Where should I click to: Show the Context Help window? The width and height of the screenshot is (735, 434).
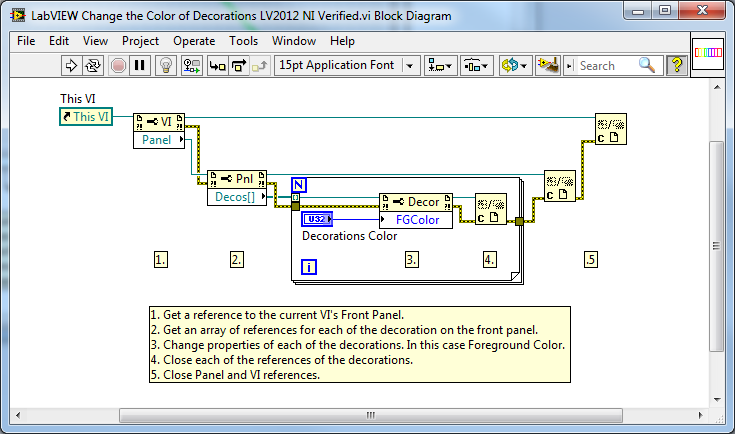tap(676, 65)
